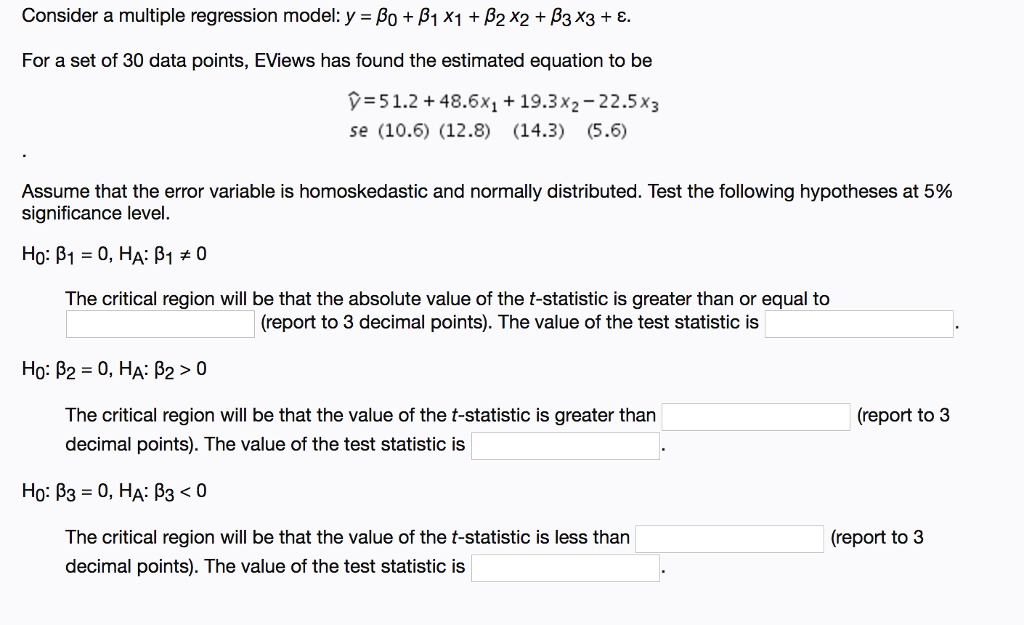The width and height of the screenshot is (1024, 625).
Task: Click the critical value box after "greater than"
Action: point(756,417)
